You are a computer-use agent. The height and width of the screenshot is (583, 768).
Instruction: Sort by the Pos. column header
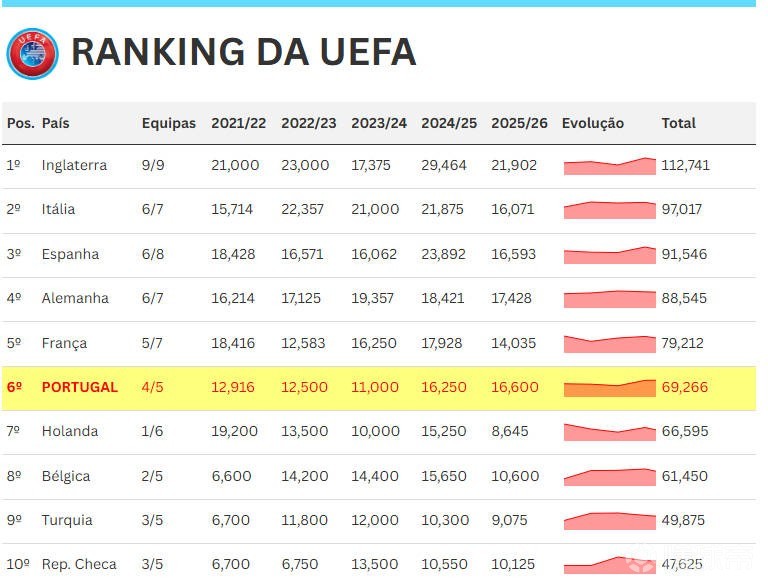pyautogui.click(x=20, y=123)
